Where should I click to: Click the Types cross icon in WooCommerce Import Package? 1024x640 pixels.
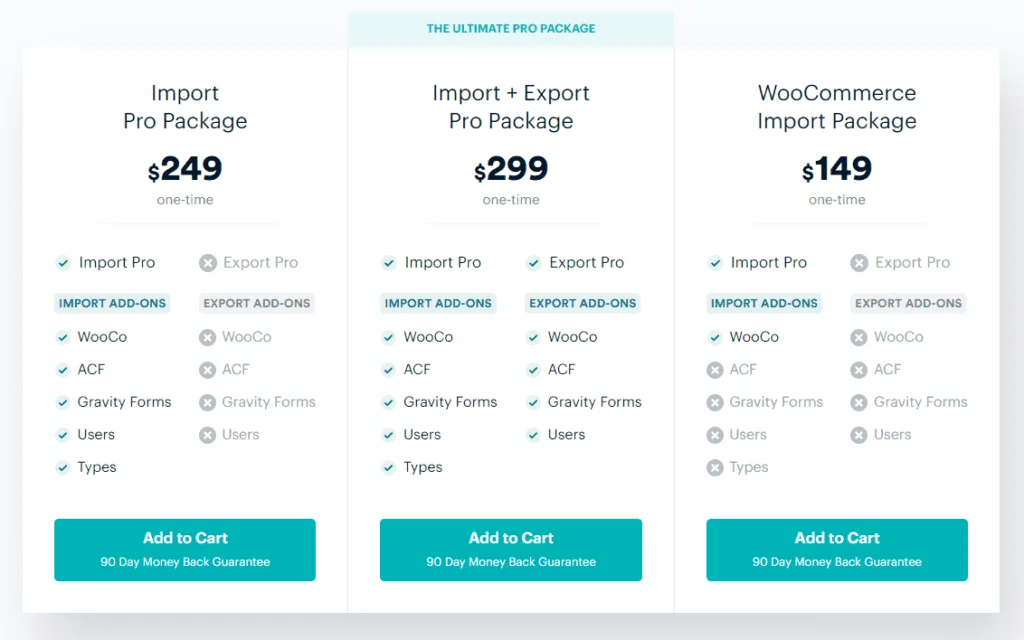(715, 467)
